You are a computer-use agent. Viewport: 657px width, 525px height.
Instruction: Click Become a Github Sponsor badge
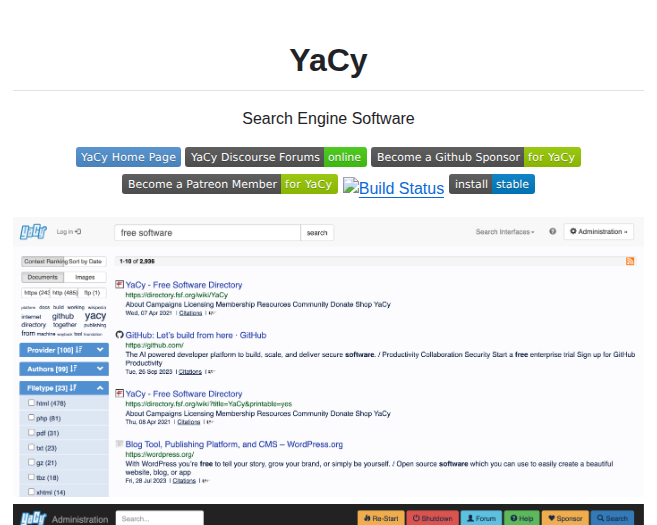tap(476, 157)
